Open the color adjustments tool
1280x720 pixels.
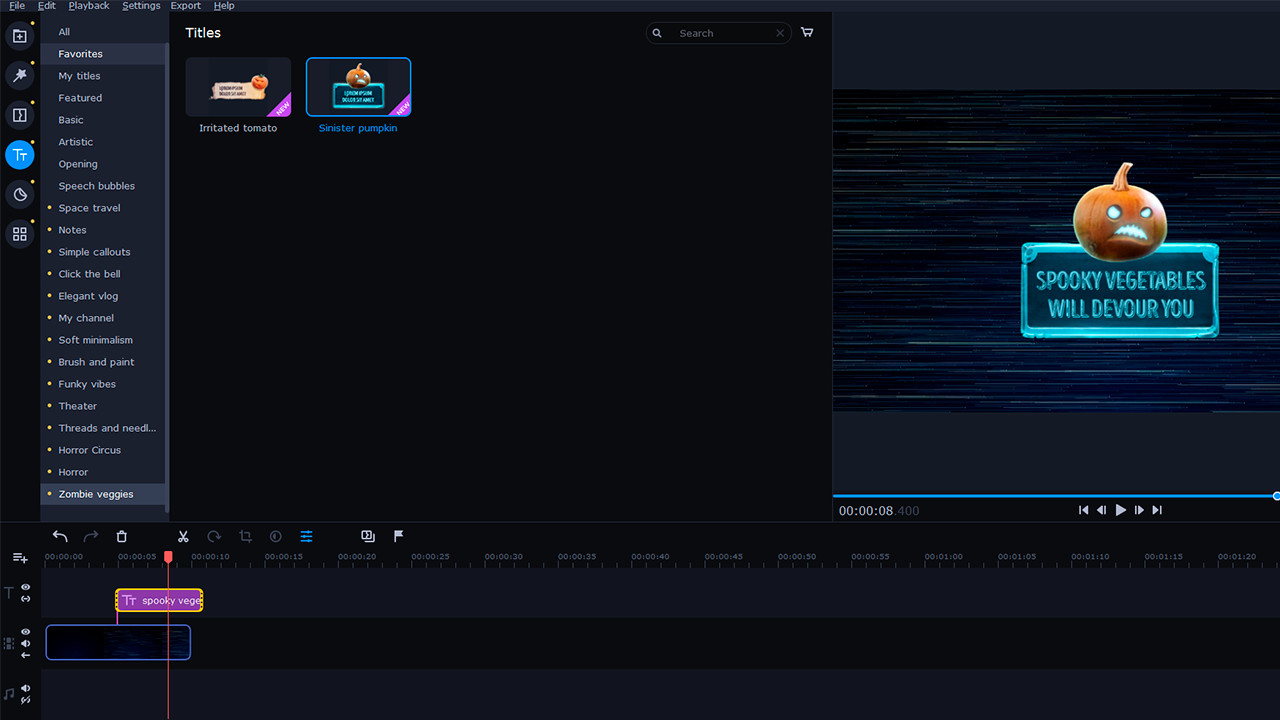tap(275, 536)
